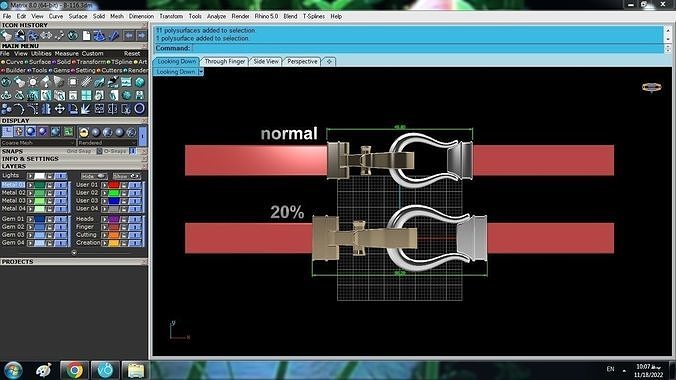Click the Hide layers button

[94, 176]
